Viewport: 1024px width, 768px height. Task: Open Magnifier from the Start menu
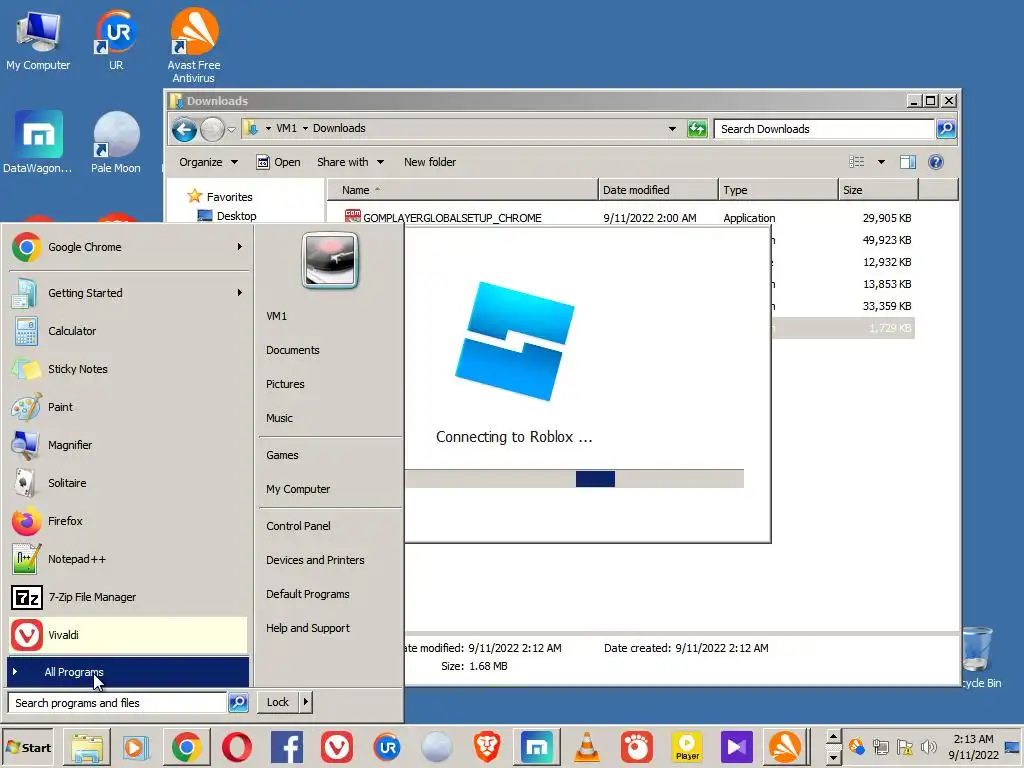[128, 445]
